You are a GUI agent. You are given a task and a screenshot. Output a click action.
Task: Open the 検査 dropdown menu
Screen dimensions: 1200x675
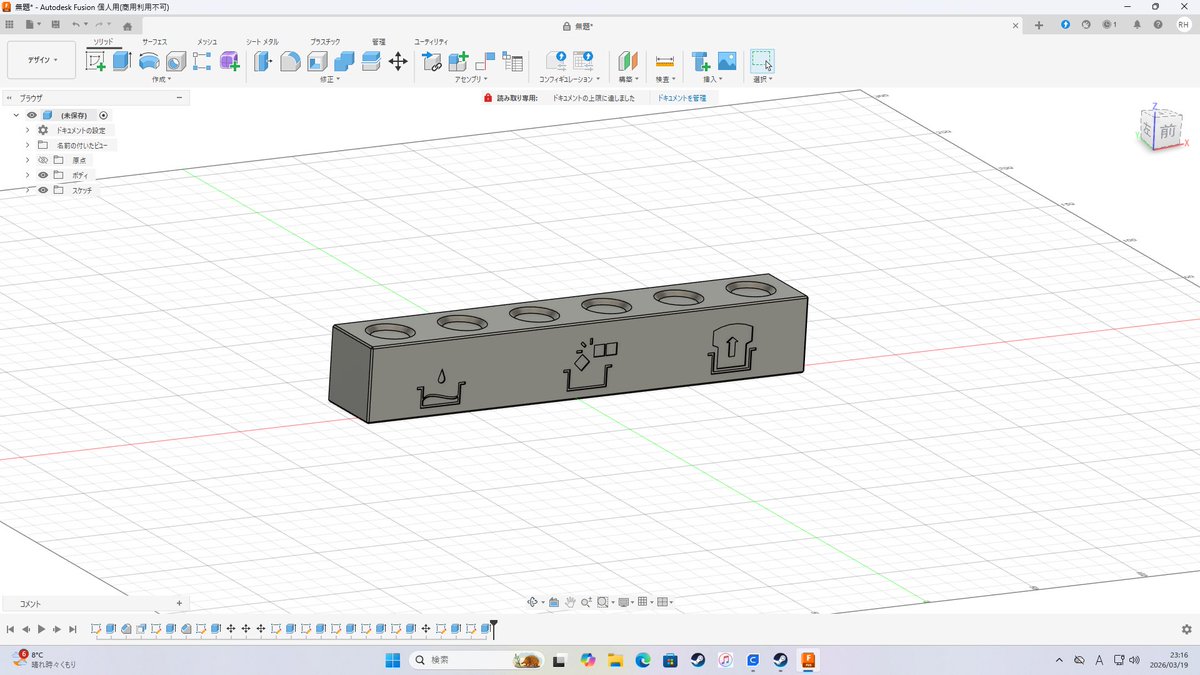(665, 79)
